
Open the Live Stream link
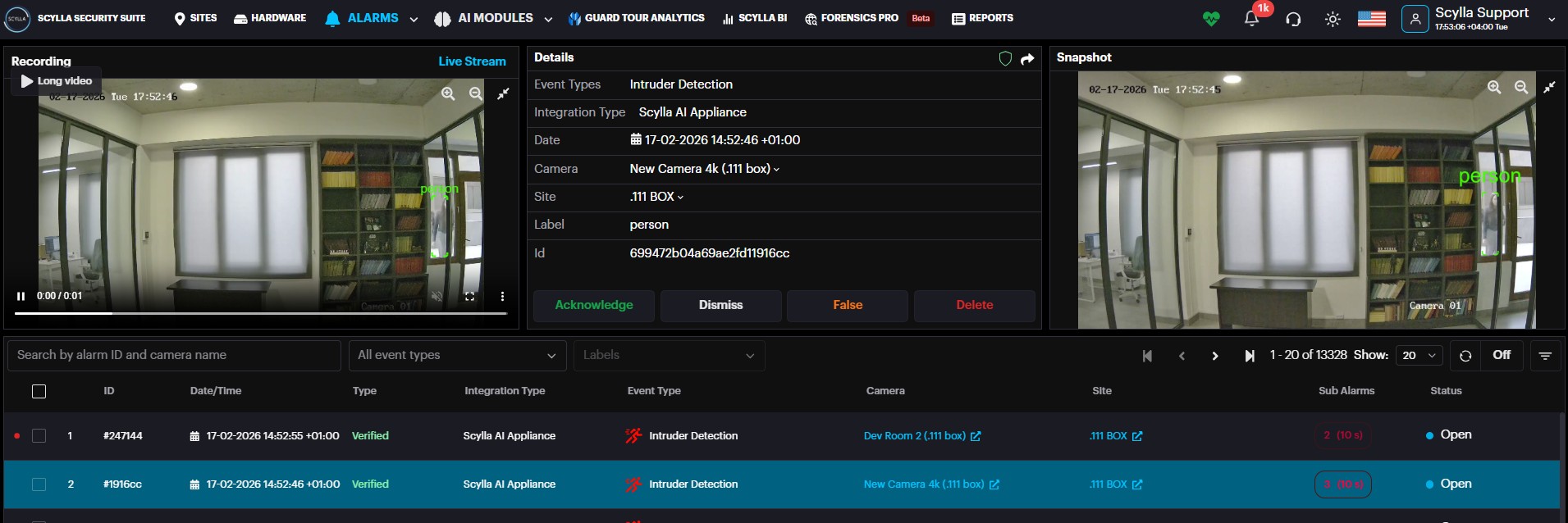coord(472,61)
